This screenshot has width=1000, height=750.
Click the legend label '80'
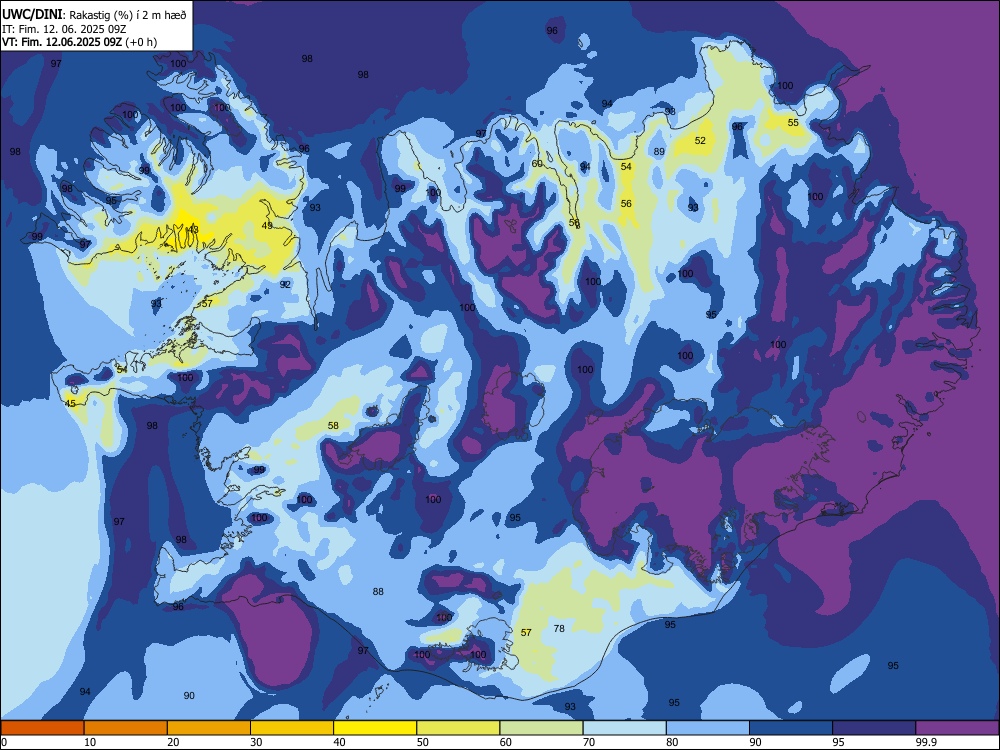(x=672, y=742)
